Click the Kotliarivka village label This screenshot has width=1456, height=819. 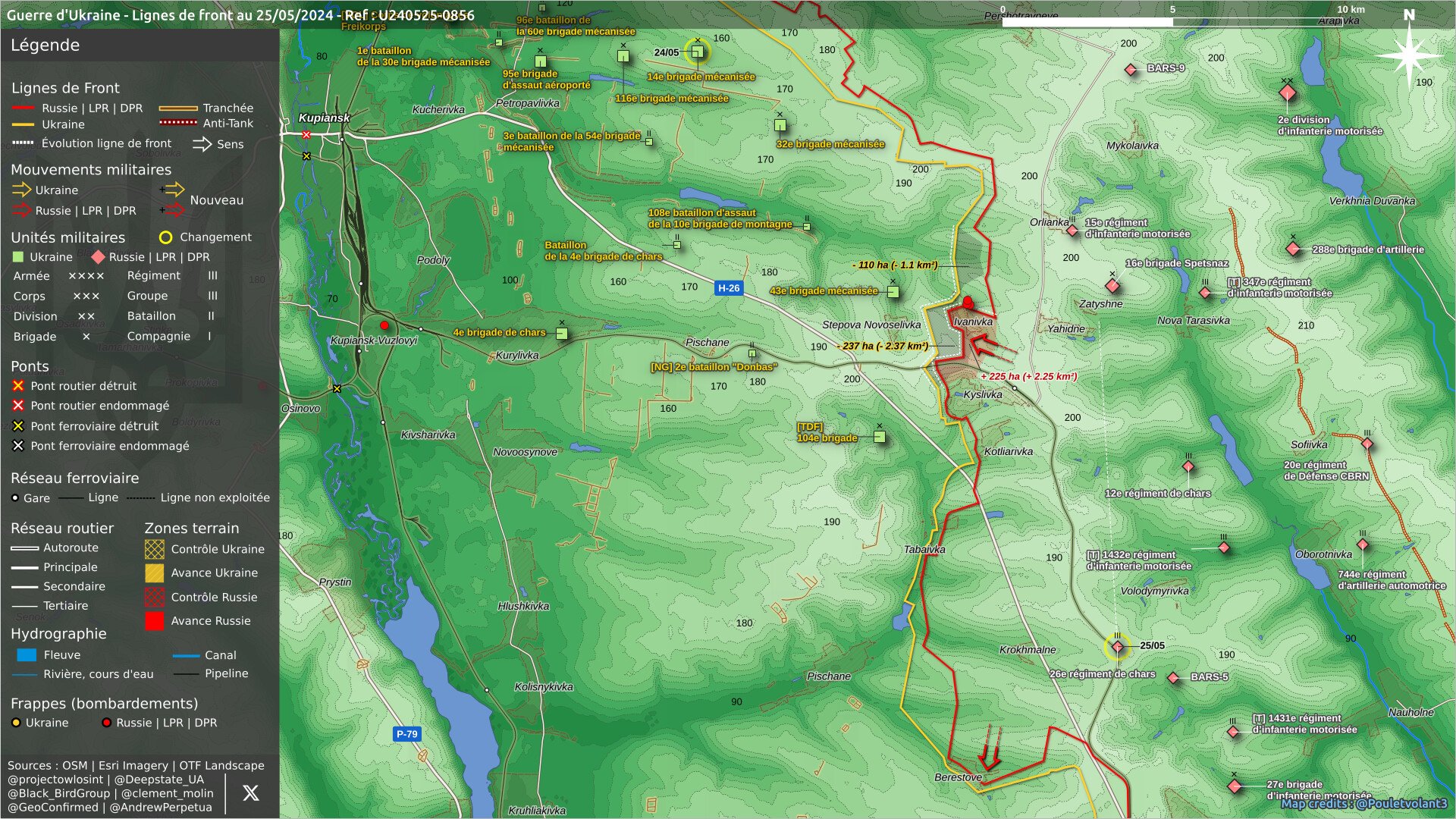tap(1008, 451)
